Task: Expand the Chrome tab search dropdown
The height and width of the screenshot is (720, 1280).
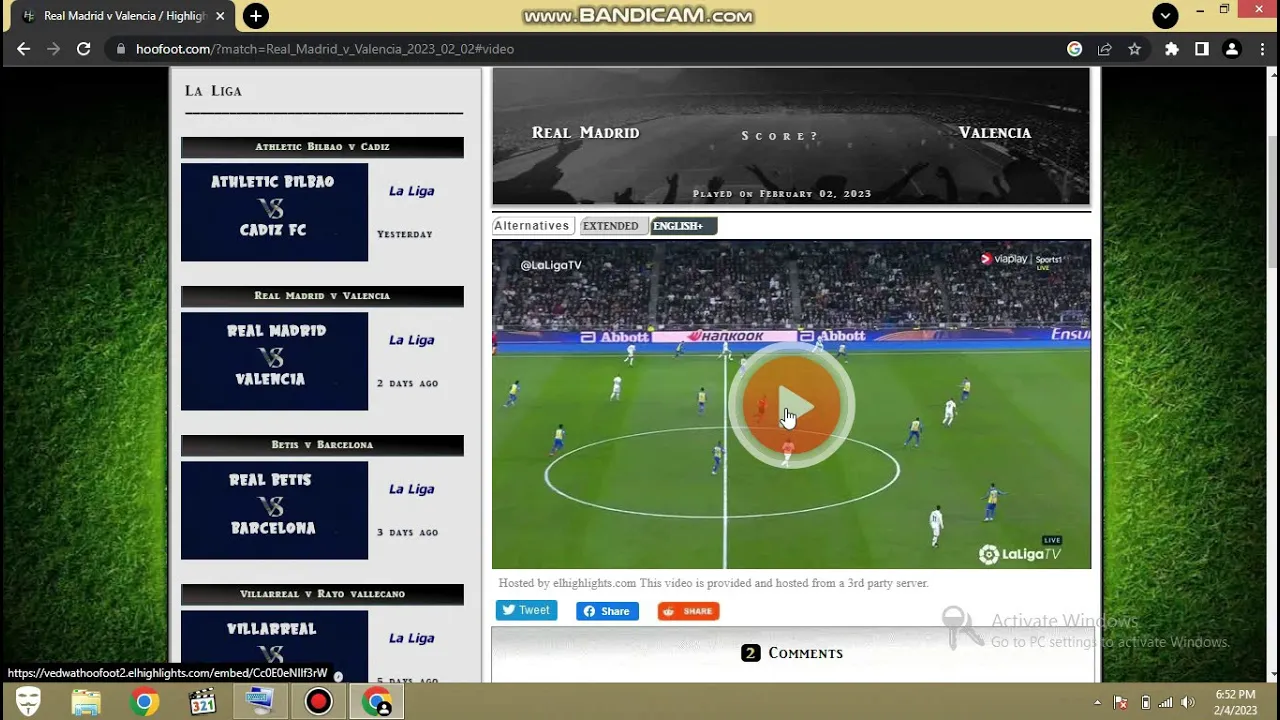Action: point(1165,16)
